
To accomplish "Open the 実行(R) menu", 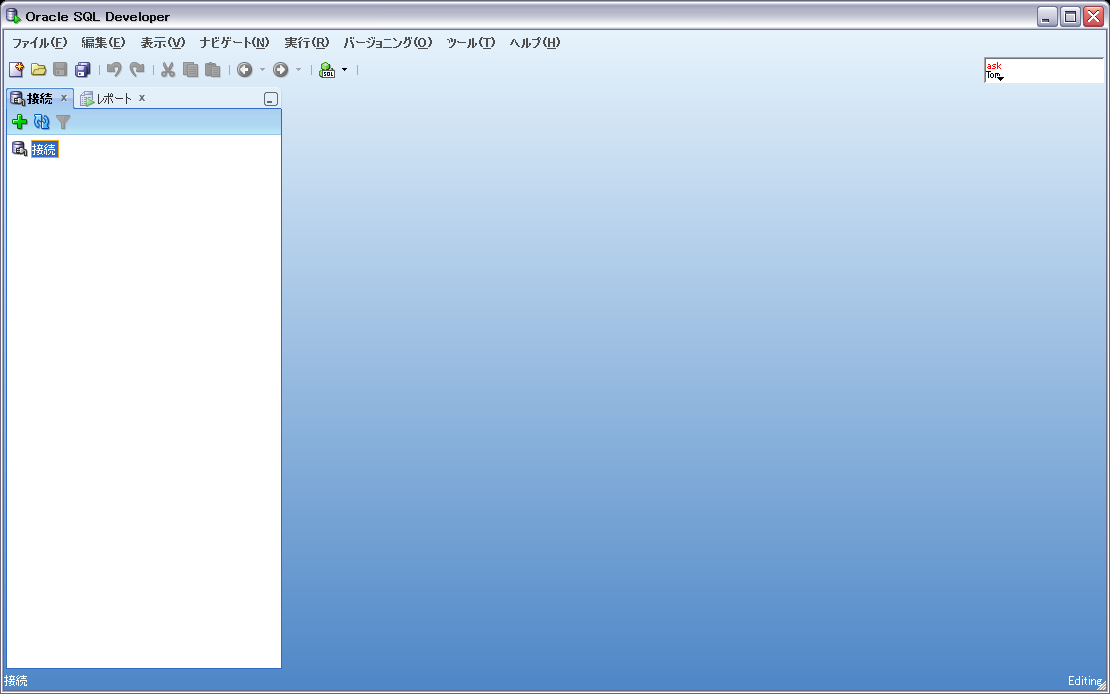I will (x=307, y=42).
